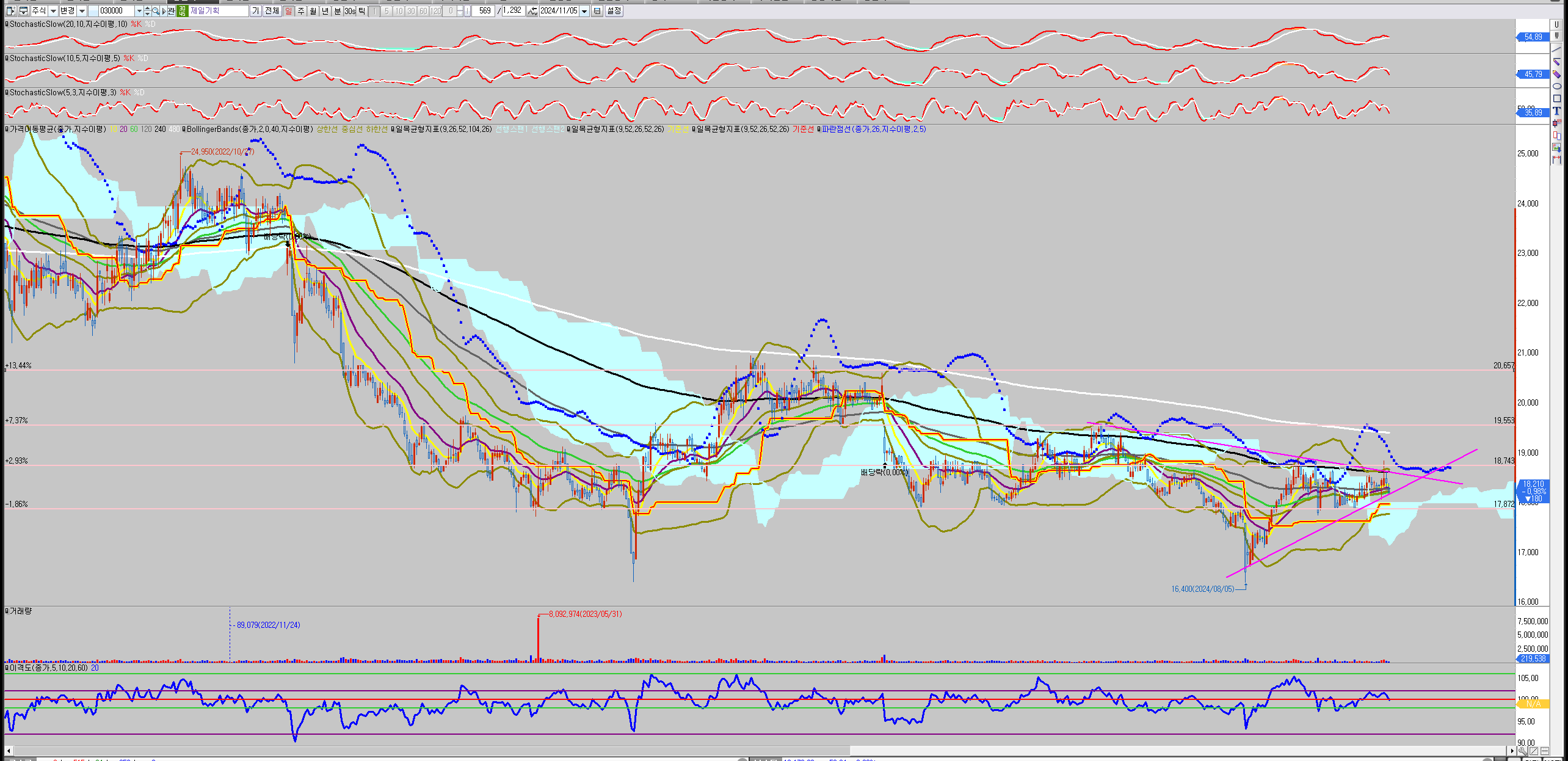Select the red-blue candle compare tool
The image size is (1568, 761).
point(1556,136)
